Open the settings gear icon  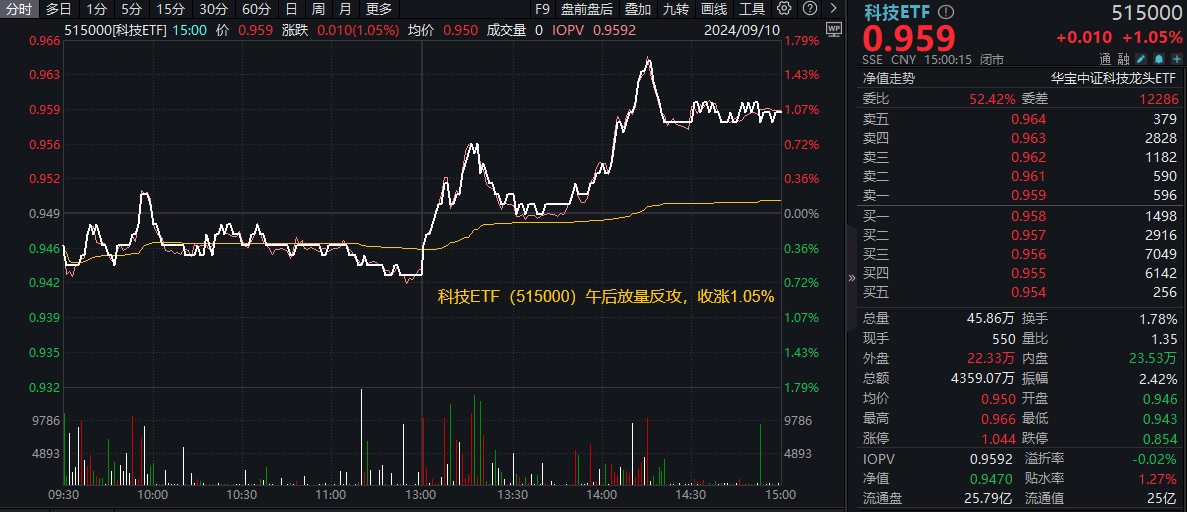[784, 9]
